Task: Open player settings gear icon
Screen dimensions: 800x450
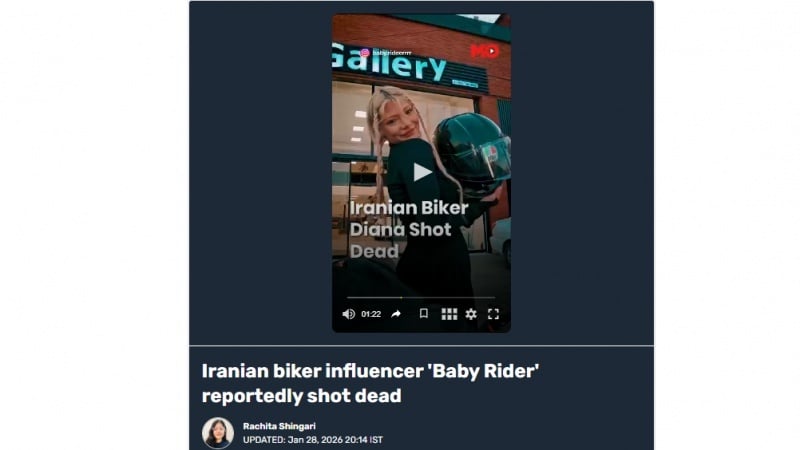Action: click(471, 314)
